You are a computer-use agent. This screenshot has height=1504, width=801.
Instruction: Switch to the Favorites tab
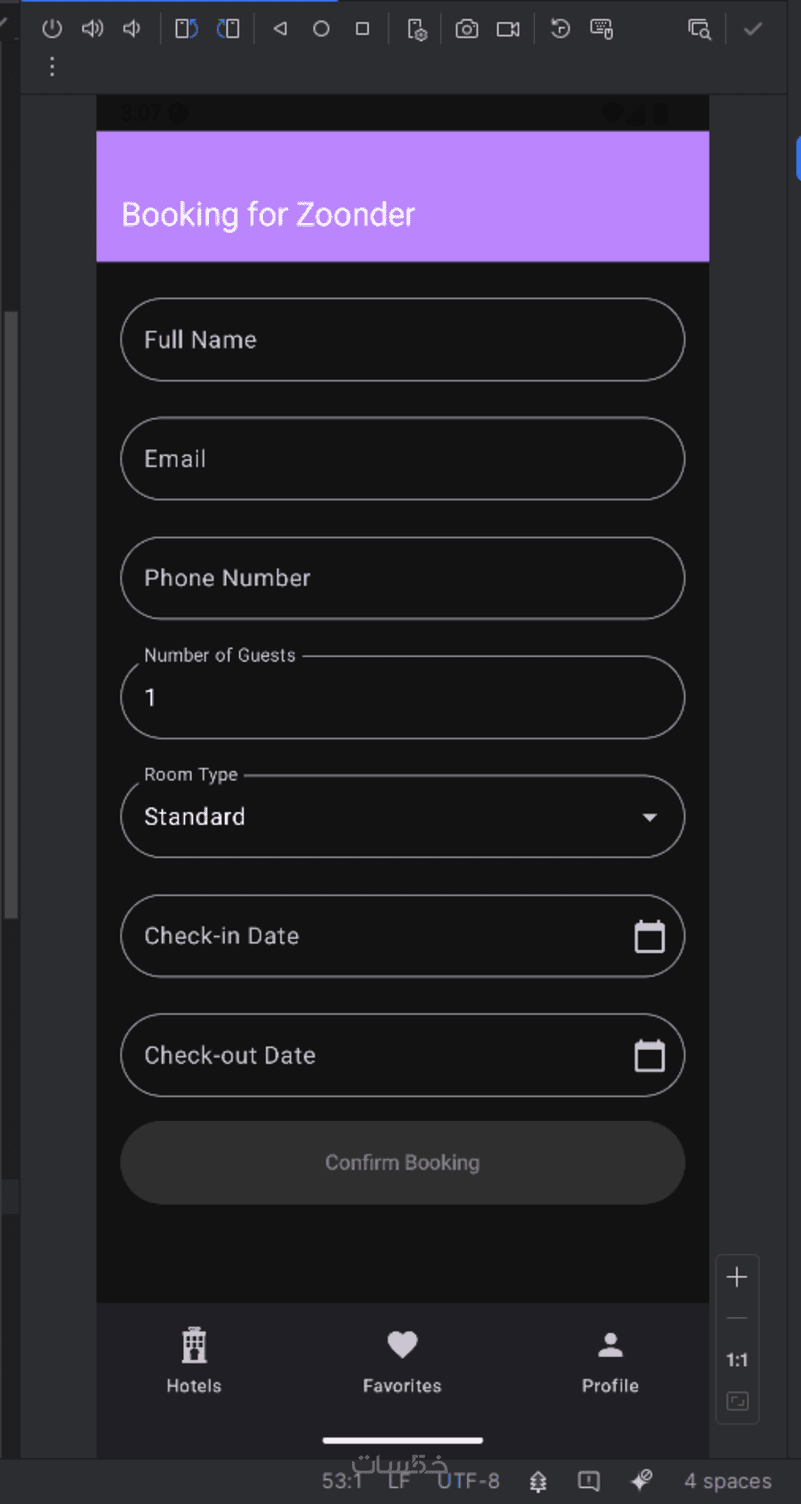[x=402, y=1360]
